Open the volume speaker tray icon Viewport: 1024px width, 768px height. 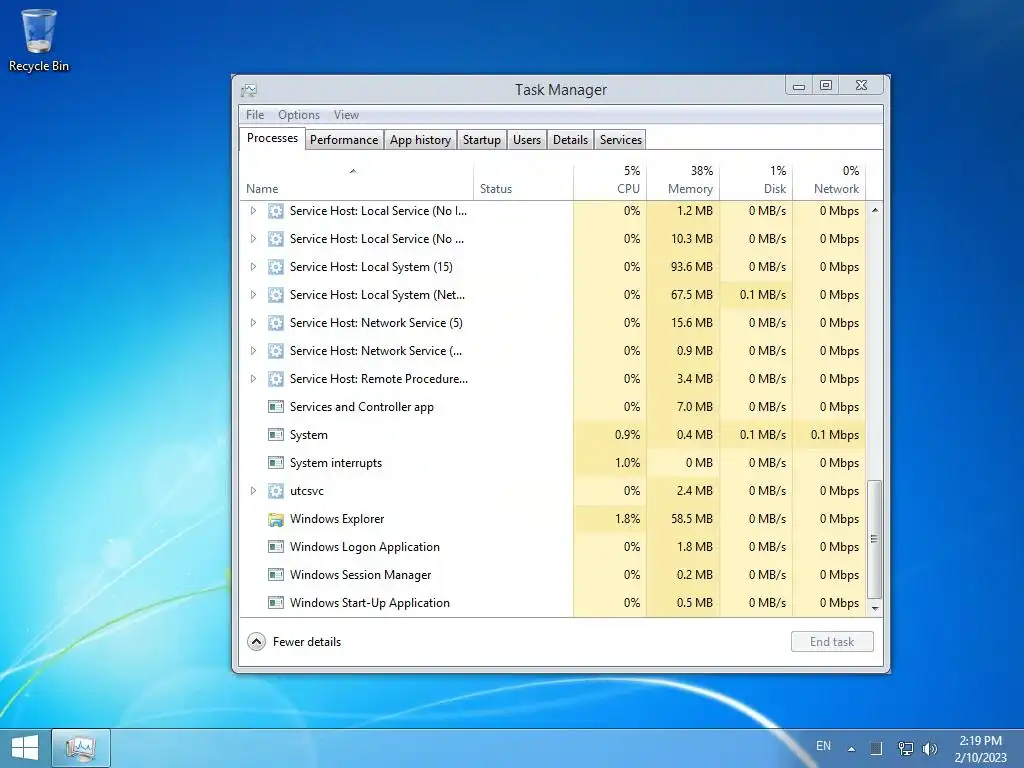click(x=929, y=748)
